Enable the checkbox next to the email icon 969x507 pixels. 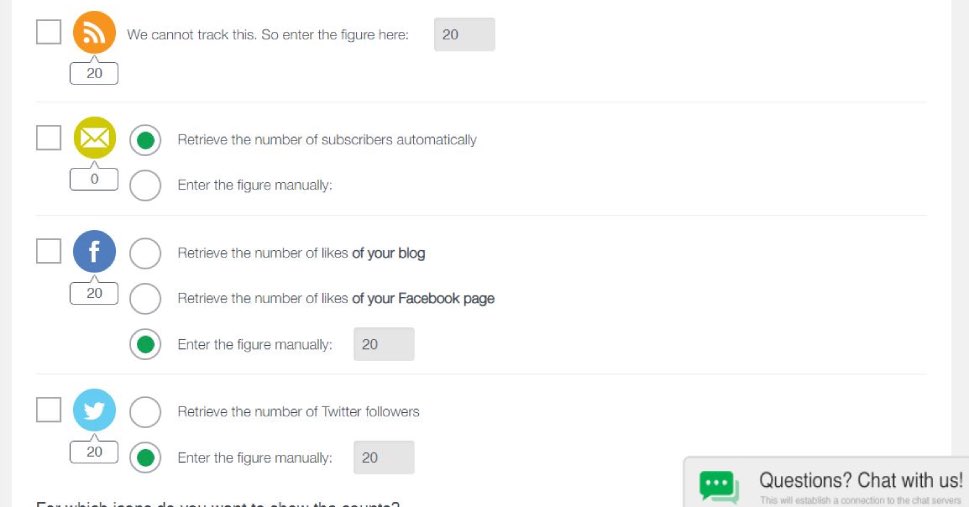(x=48, y=138)
